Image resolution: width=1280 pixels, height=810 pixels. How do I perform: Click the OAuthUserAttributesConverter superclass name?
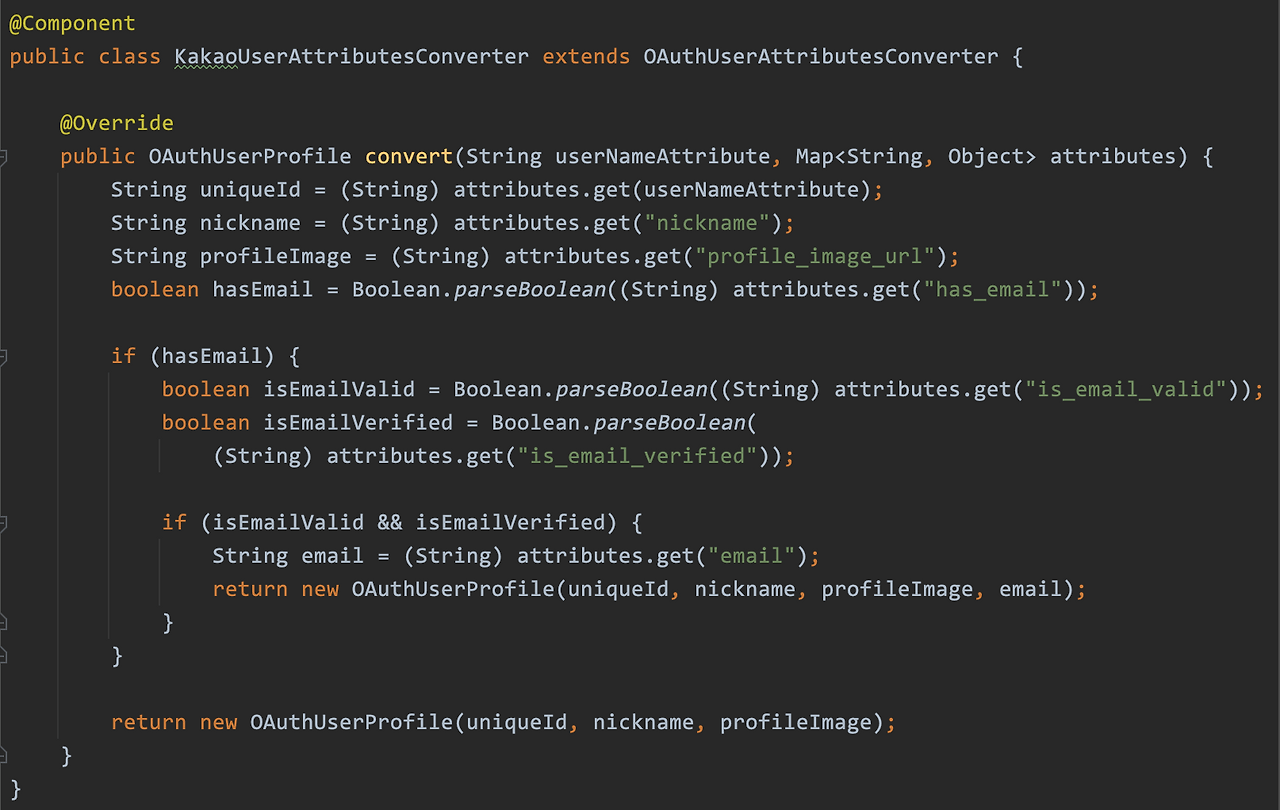point(820,56)
